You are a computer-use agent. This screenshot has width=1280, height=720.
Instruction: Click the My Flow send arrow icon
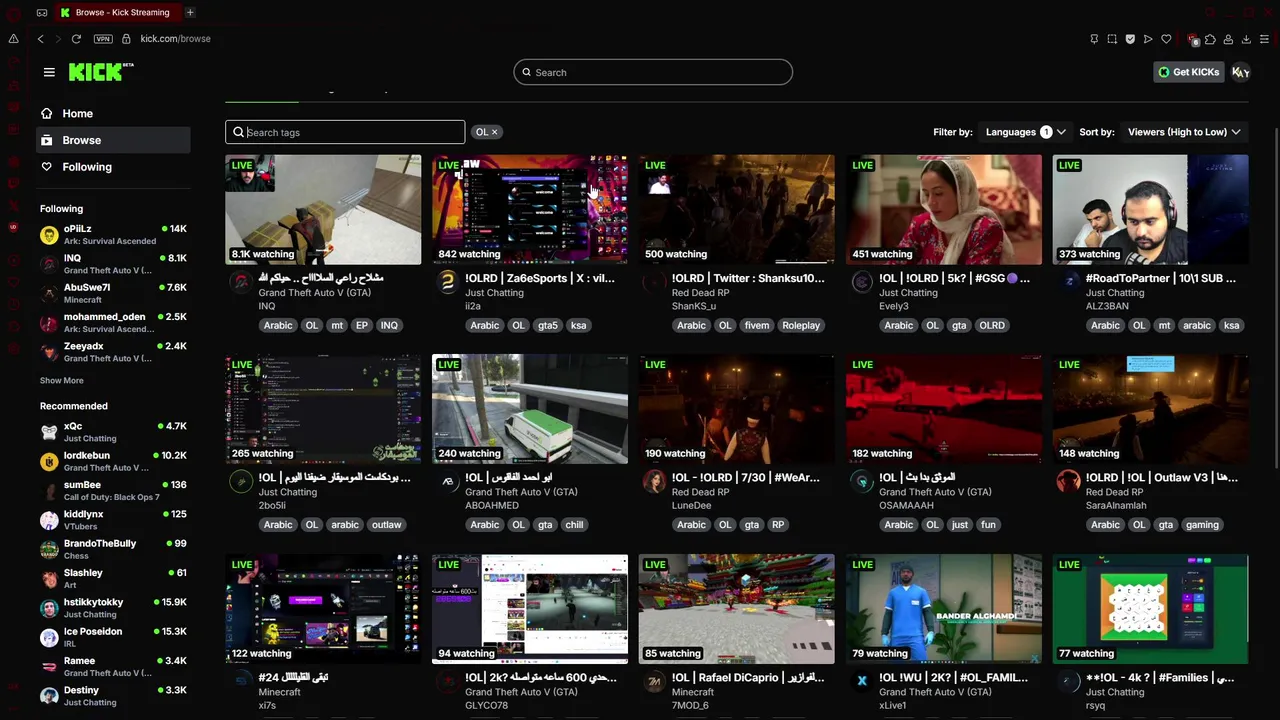pos(1148,39)
